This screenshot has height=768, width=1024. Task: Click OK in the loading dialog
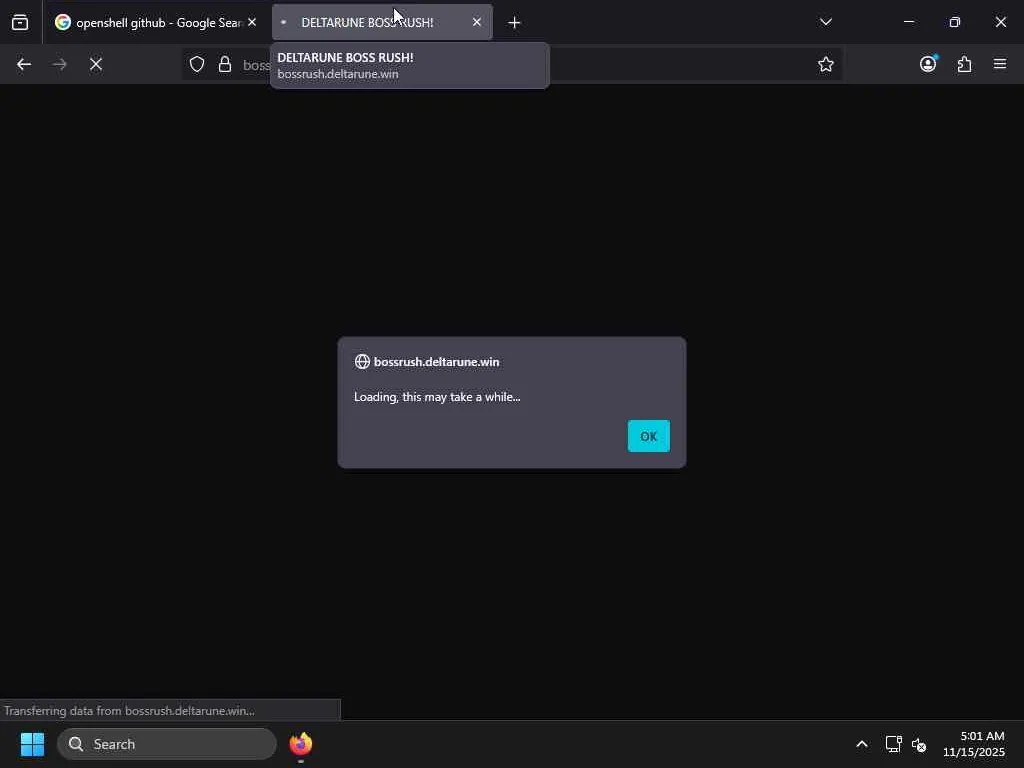point(648,436)
